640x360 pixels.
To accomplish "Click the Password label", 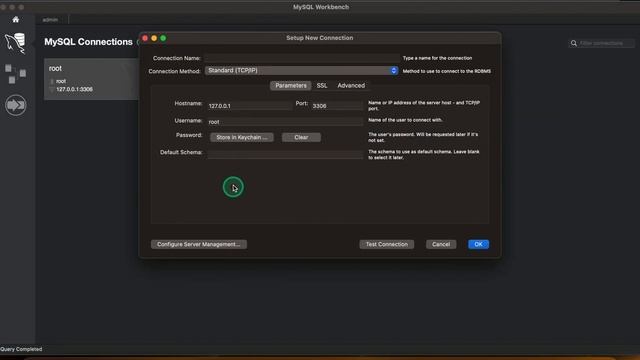I will 189,135.
